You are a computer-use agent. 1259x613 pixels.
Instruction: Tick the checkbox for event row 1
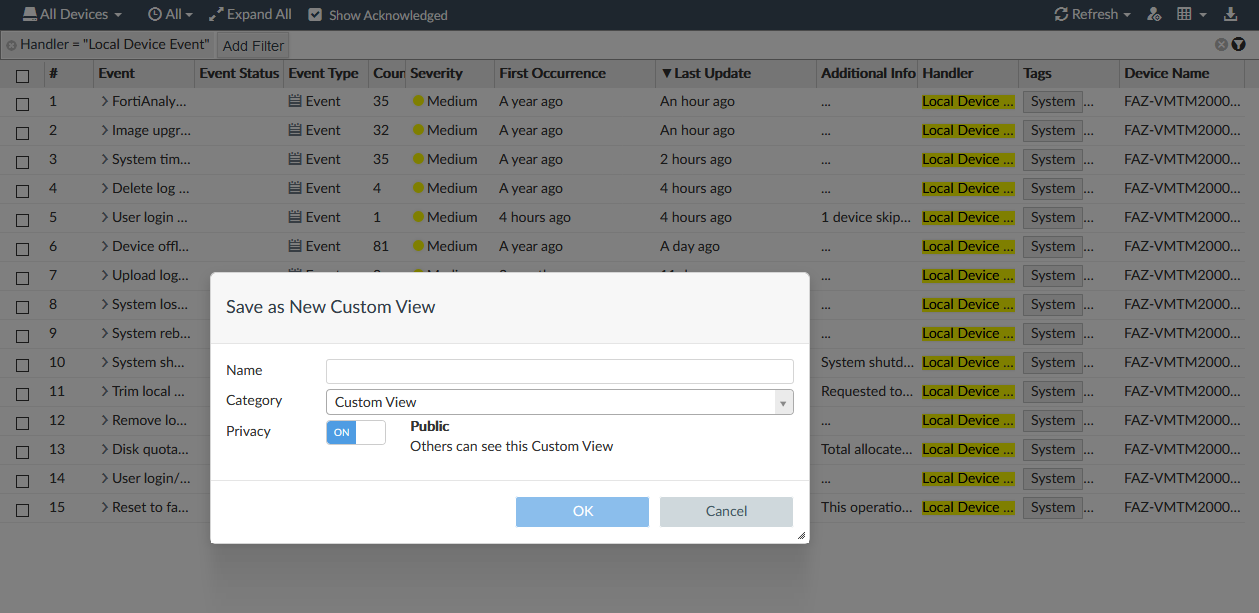23,102
